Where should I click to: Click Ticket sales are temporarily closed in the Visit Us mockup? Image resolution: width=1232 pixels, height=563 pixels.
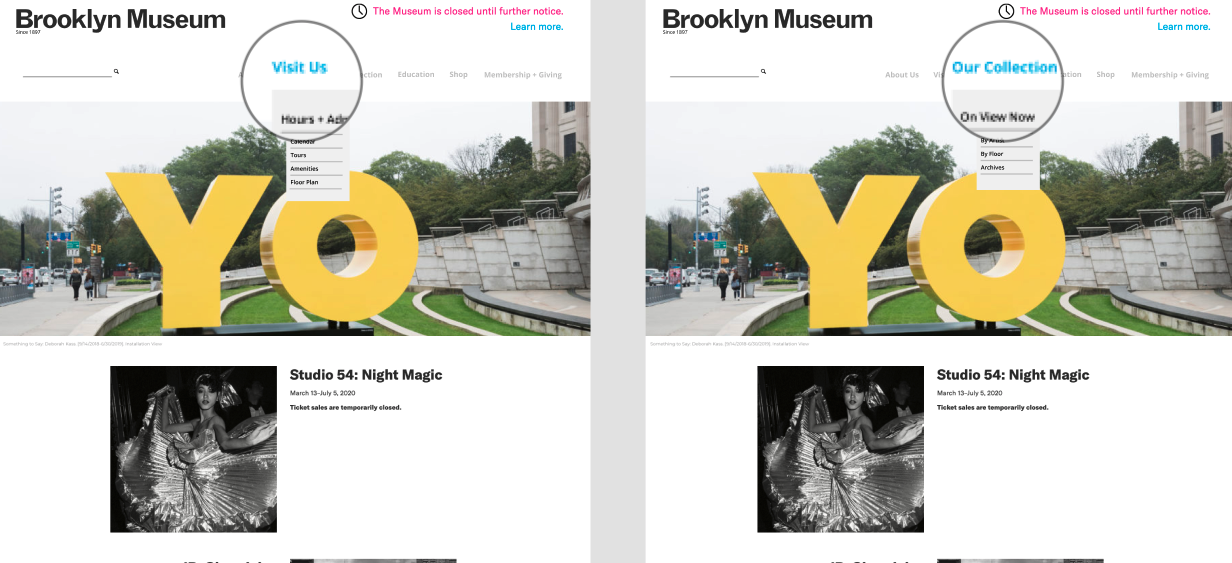click(x=345, y=407)
